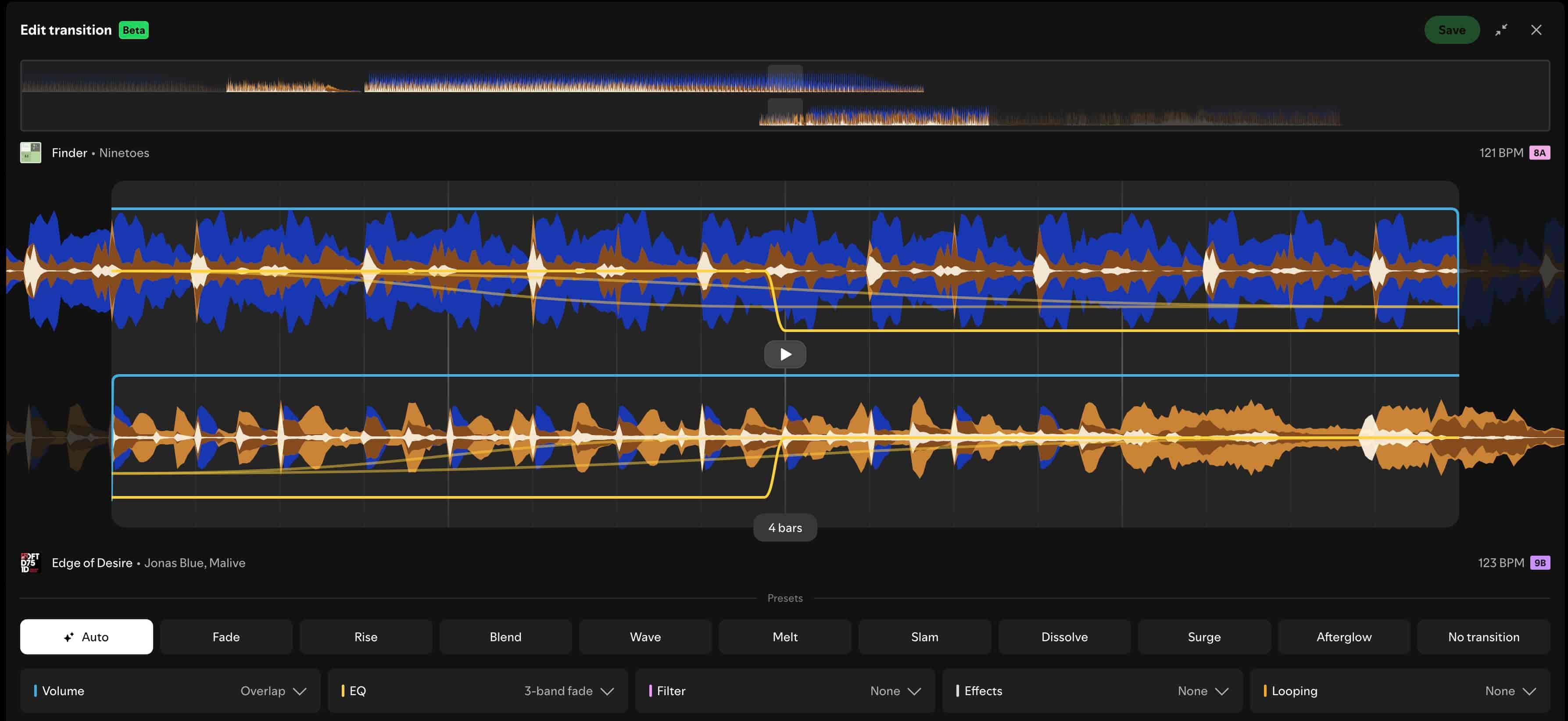Close the Edit transition dialog

click(x=1536, y=30)
